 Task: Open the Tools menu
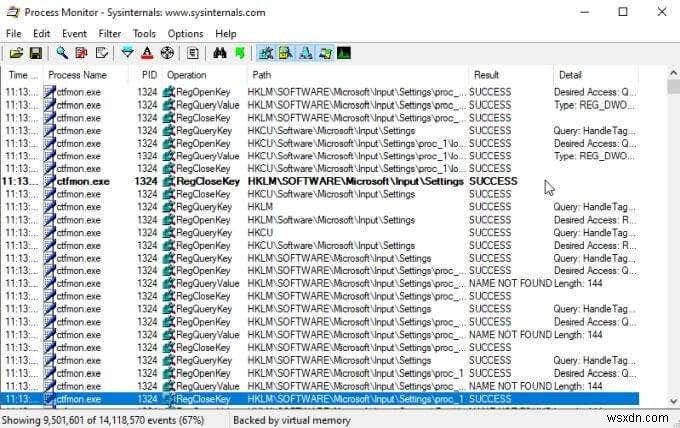pos(144,33)
